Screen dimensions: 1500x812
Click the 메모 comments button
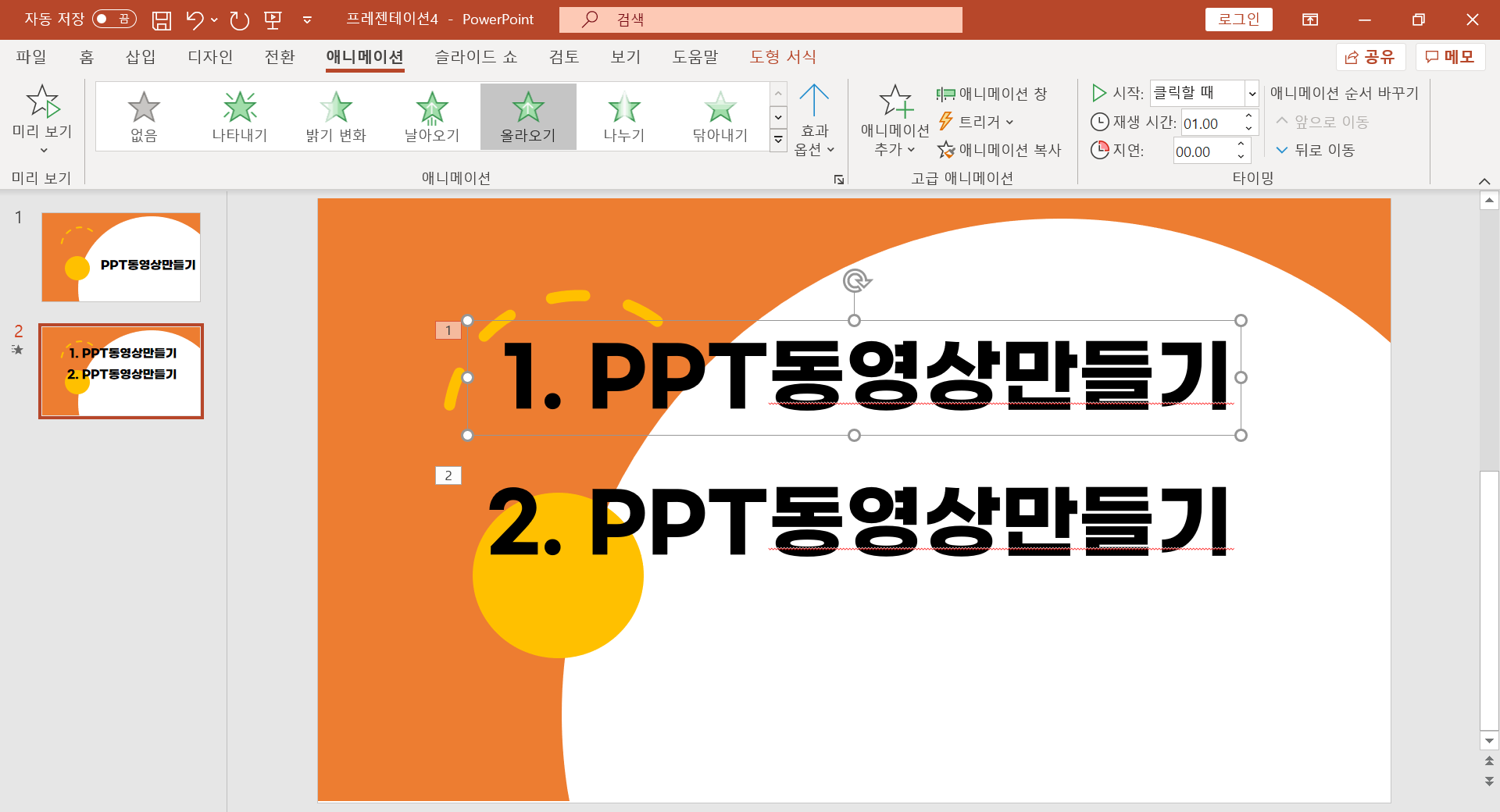(1450, 57)
